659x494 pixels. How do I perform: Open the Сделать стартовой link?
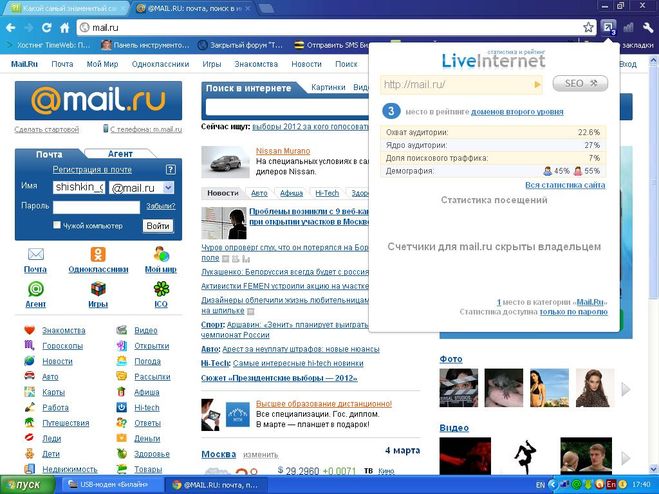pyautogui.click(x=47, y=129)
